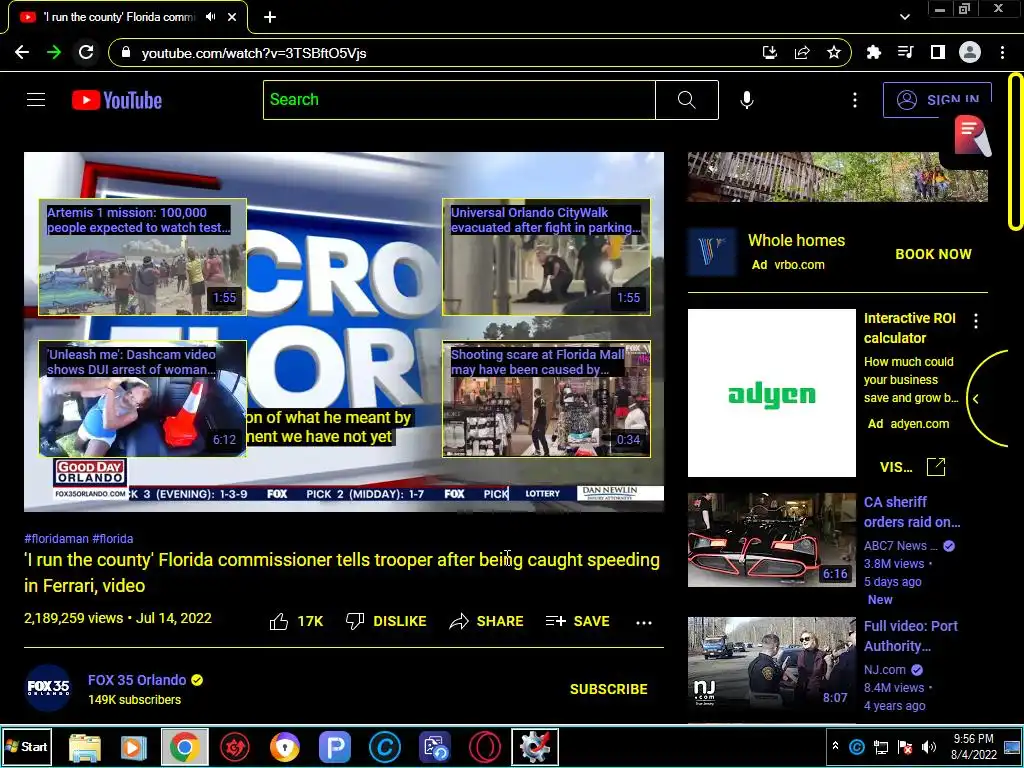This screenshot has height=768, width=1024.
Task: Click SUBSCRIBE to FOX 35 Orlando
Action: click(x=609, y=689)
